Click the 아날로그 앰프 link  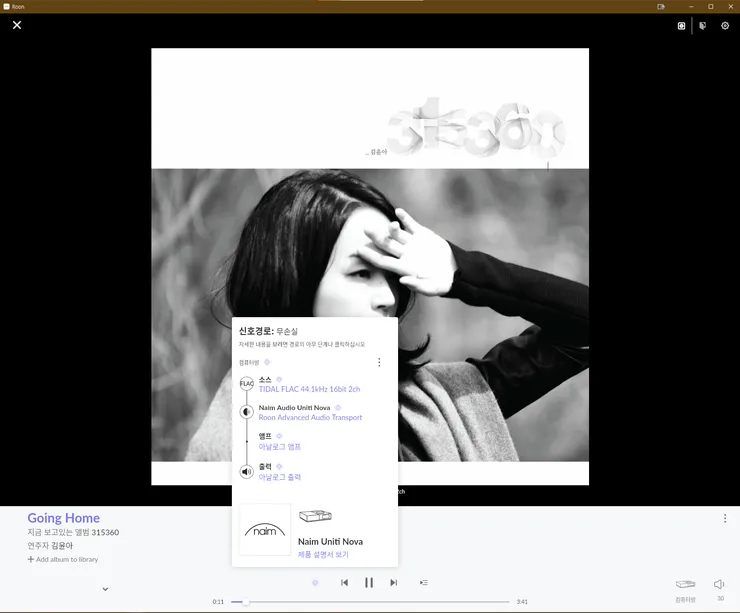click(279, 447)
